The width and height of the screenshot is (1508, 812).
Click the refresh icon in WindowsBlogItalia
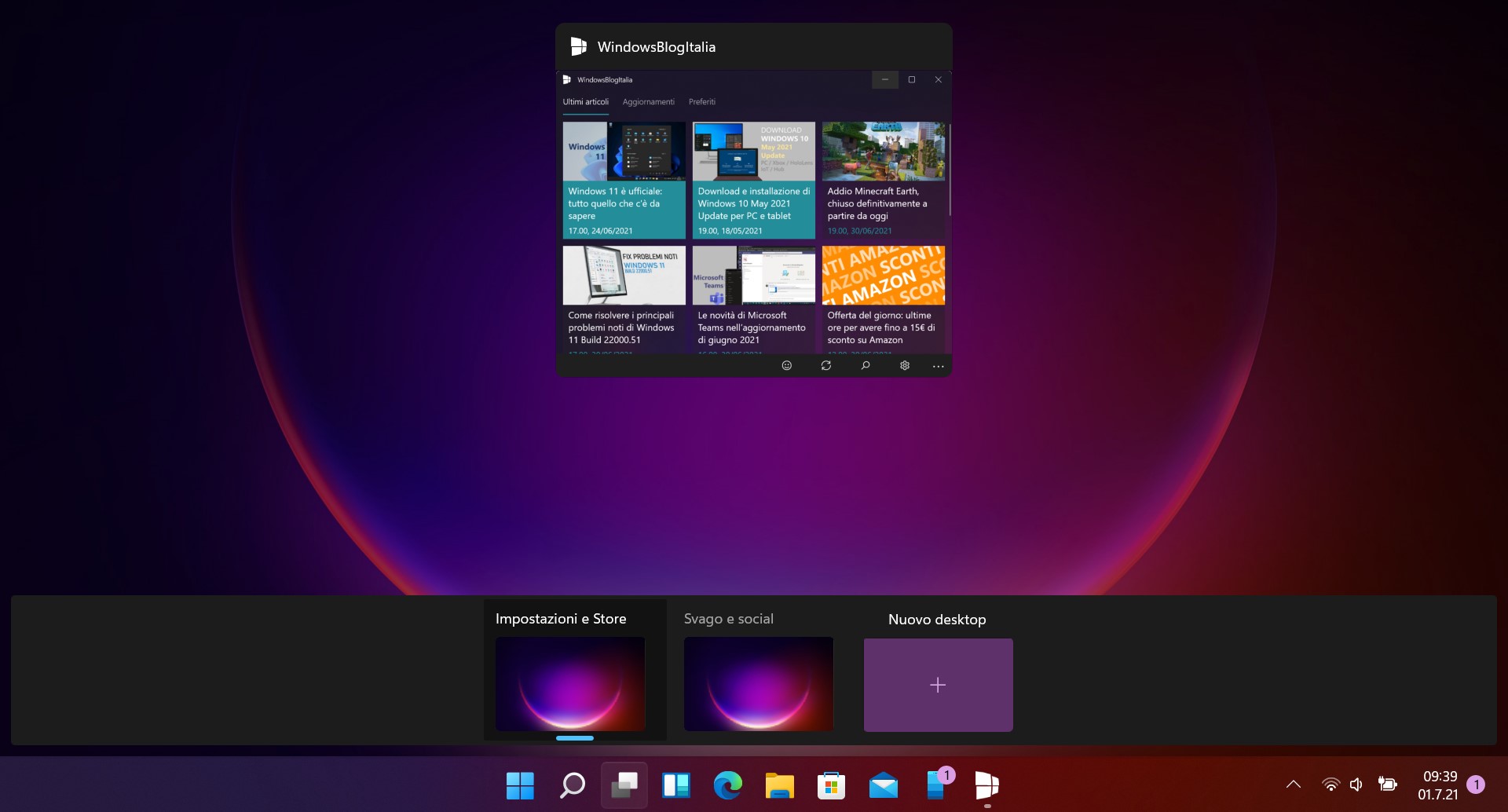(826, 366)
